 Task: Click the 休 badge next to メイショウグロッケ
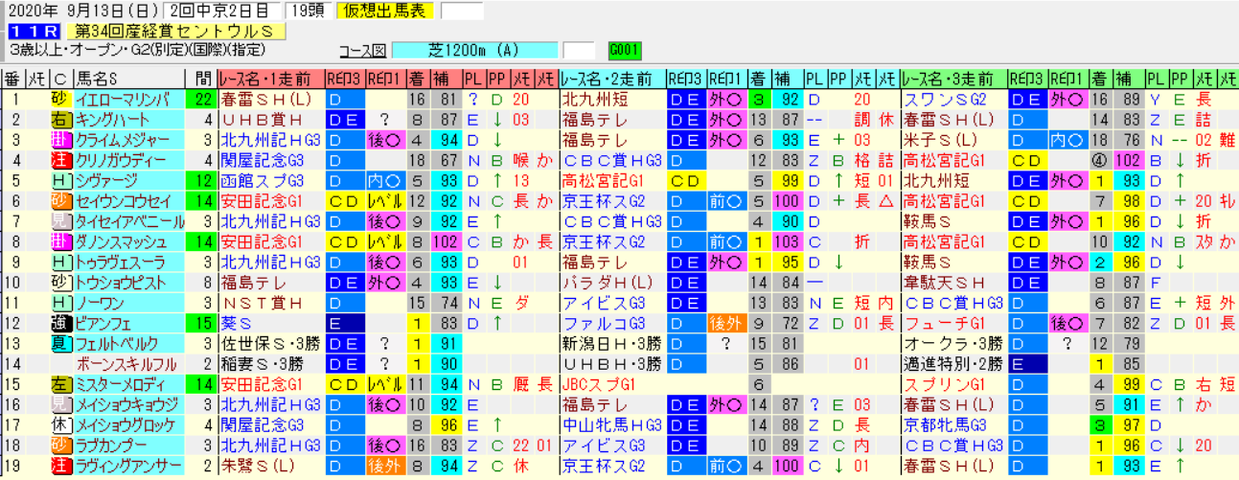point(59,426)
